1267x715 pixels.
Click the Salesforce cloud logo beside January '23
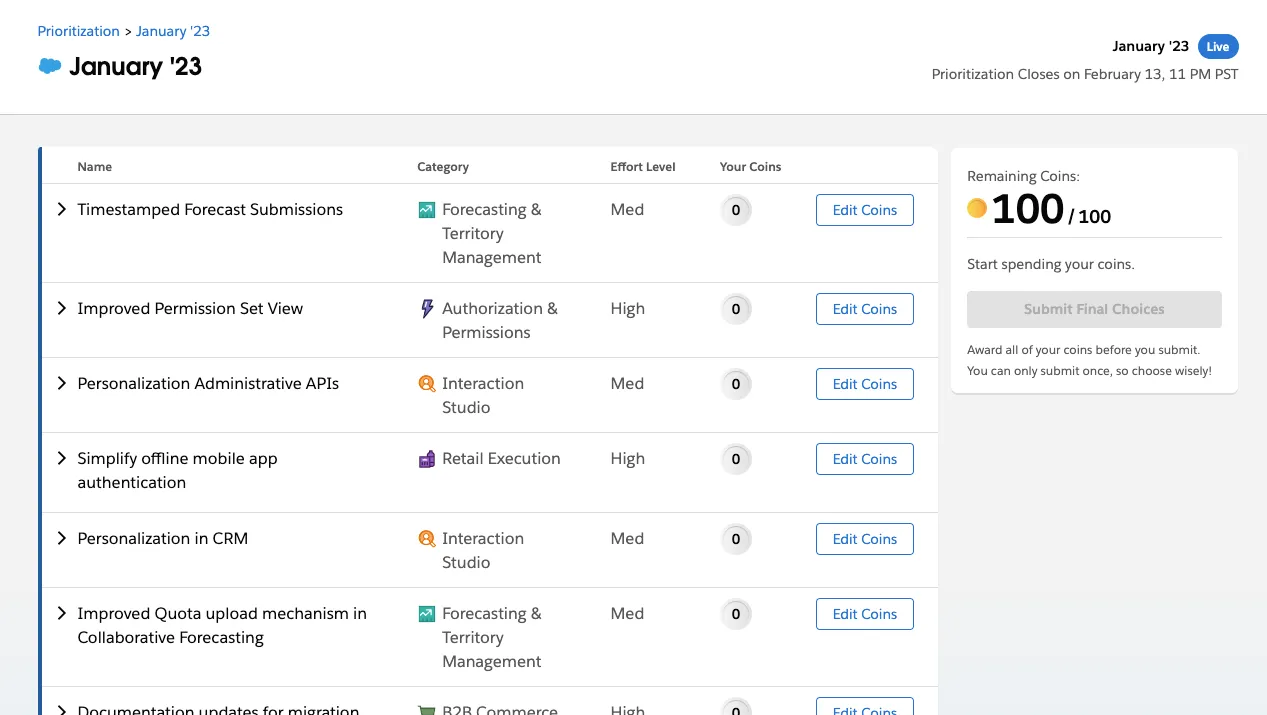click(49, 67)
